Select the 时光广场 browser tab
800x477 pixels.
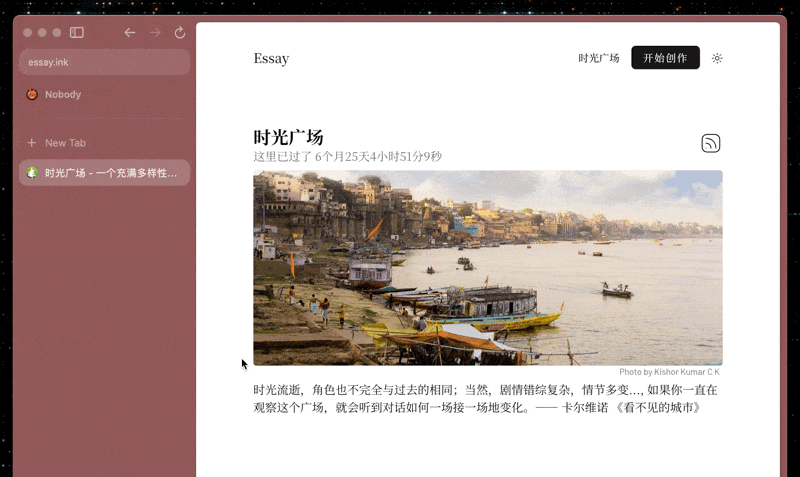coord(105,173)
